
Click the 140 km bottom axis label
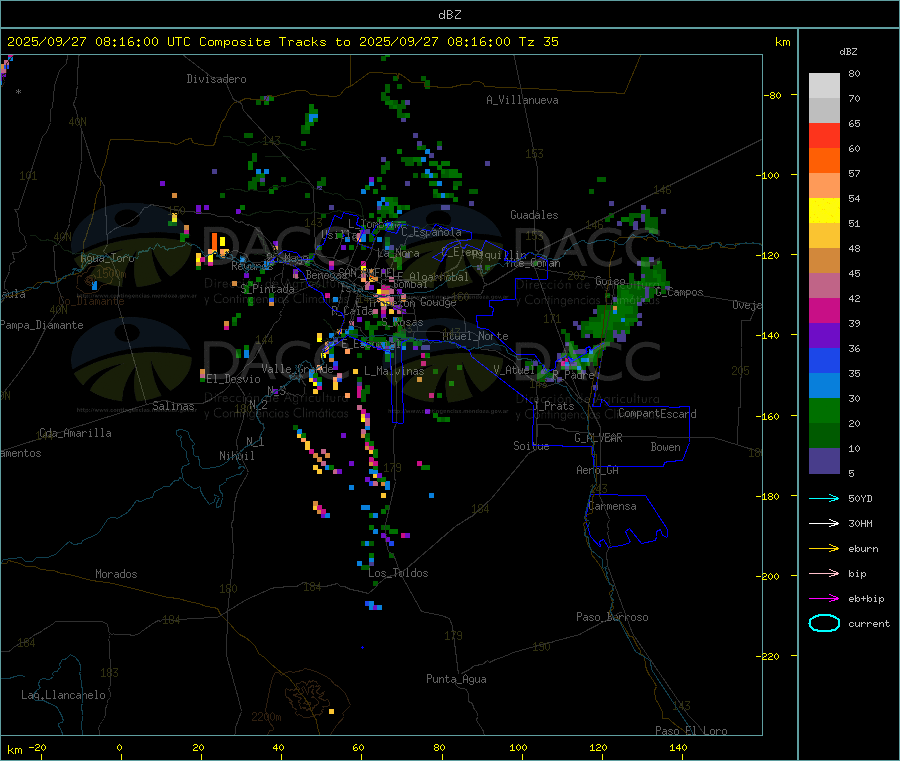click(x=678, y=747)
